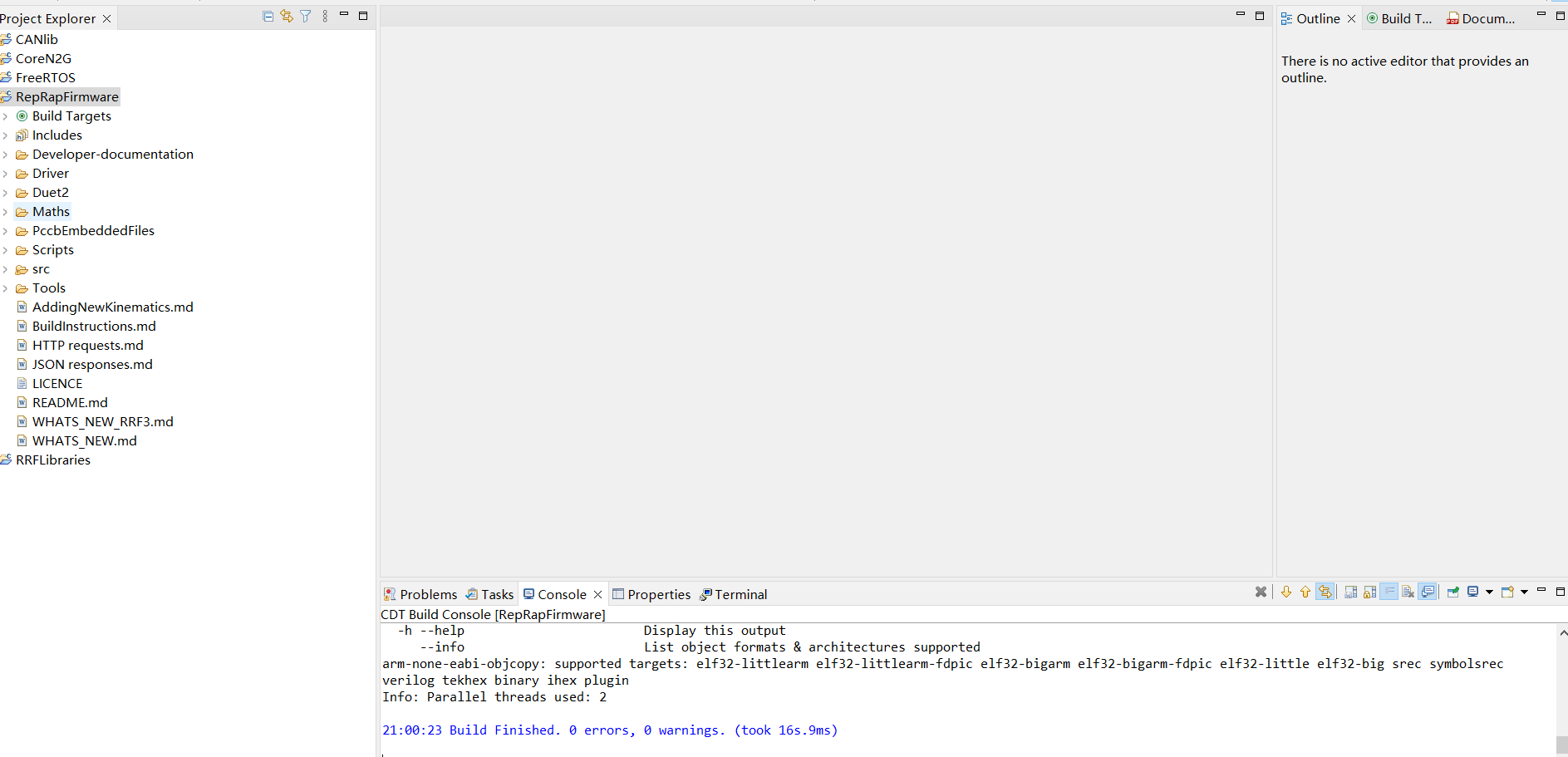Select the CoreN2G project
Image resolution: width=1568 pixels, height=757 pixels.
43,58
